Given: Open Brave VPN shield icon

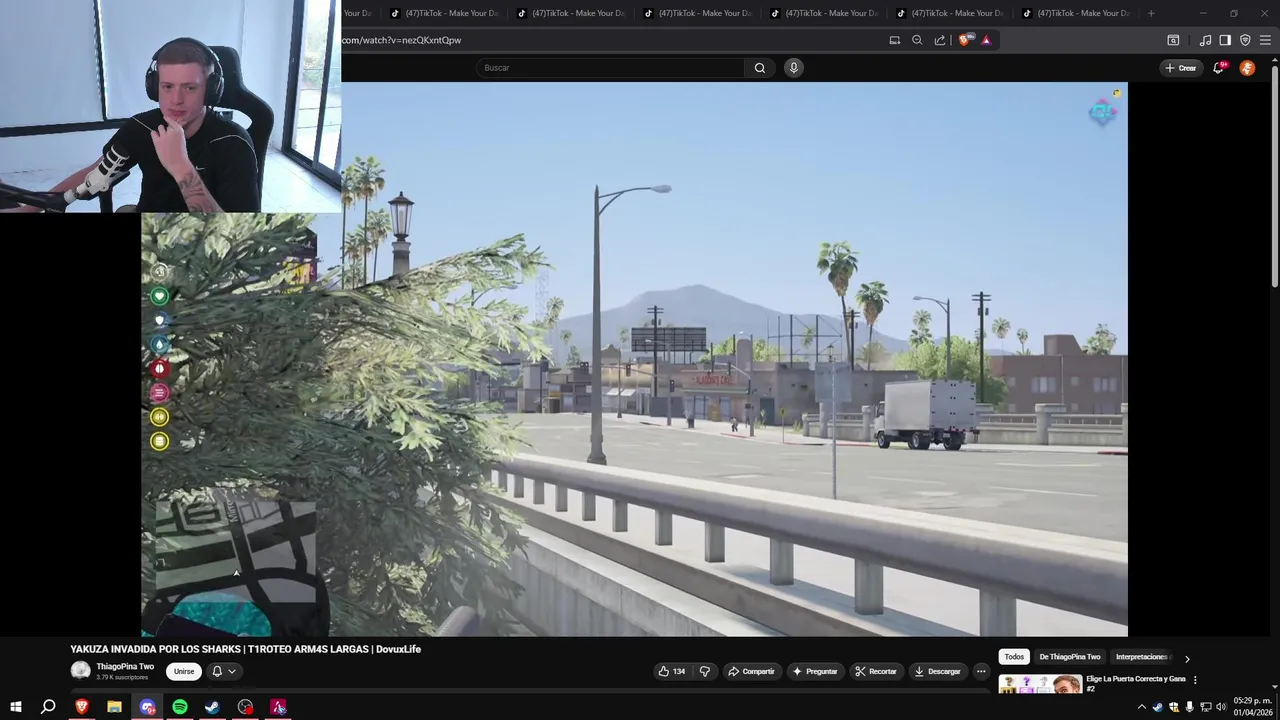Looking at the screenshot, I should pyautogui.click(x=1245, y=40).
